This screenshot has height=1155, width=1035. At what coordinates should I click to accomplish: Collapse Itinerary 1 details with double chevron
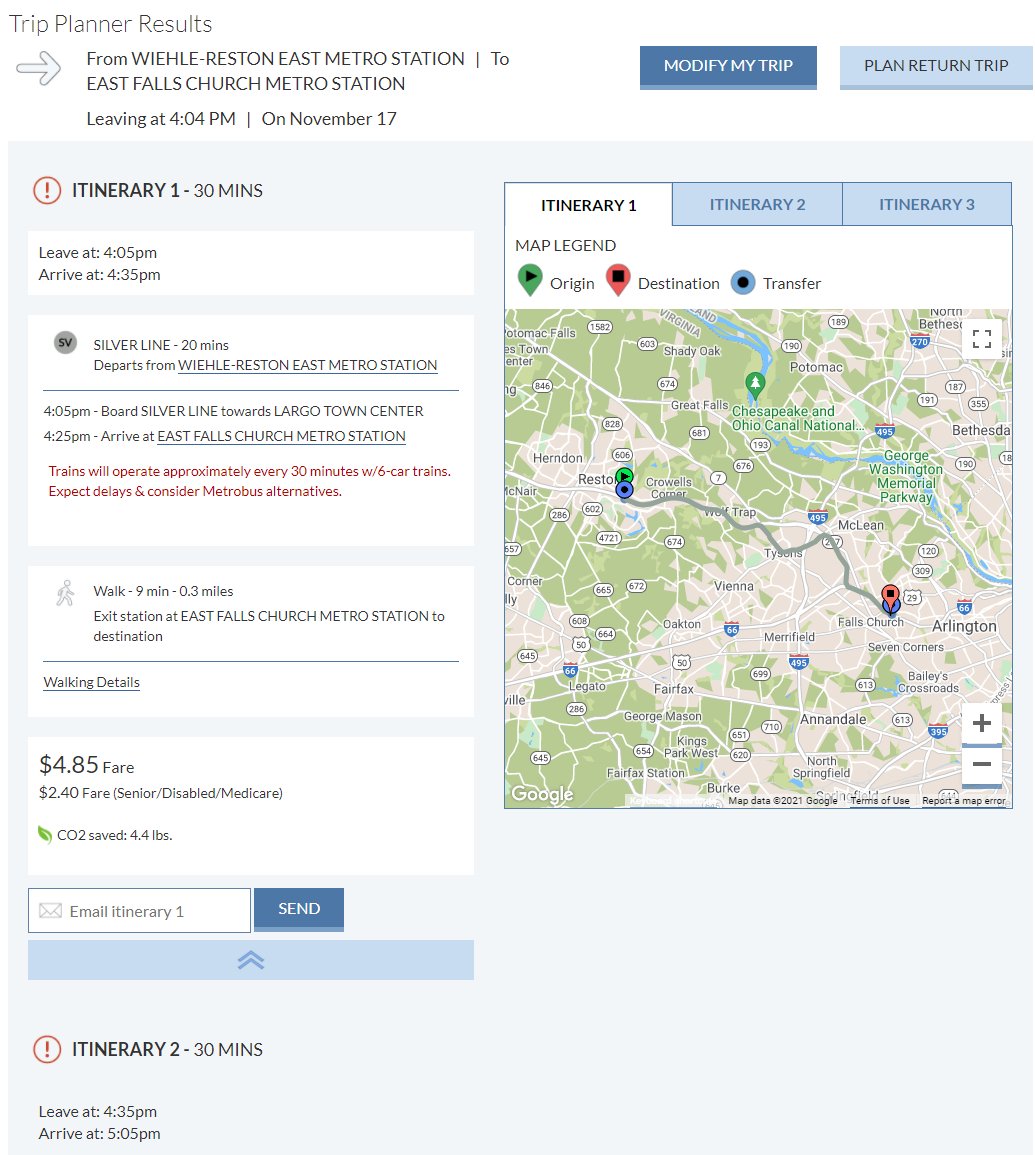pyautogui.click(x=250, y=960)
